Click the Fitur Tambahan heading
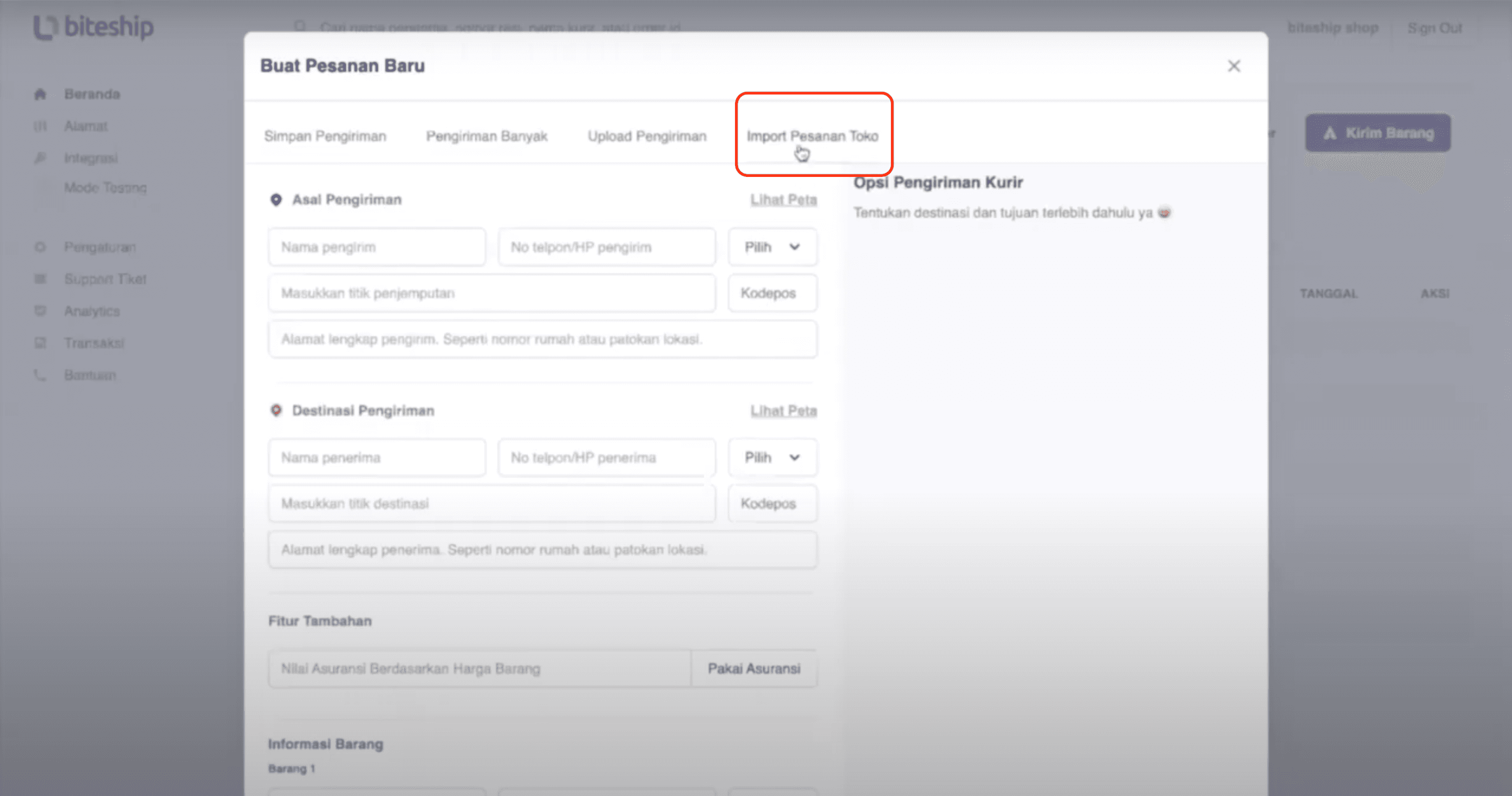 click(x=320, y=621)
